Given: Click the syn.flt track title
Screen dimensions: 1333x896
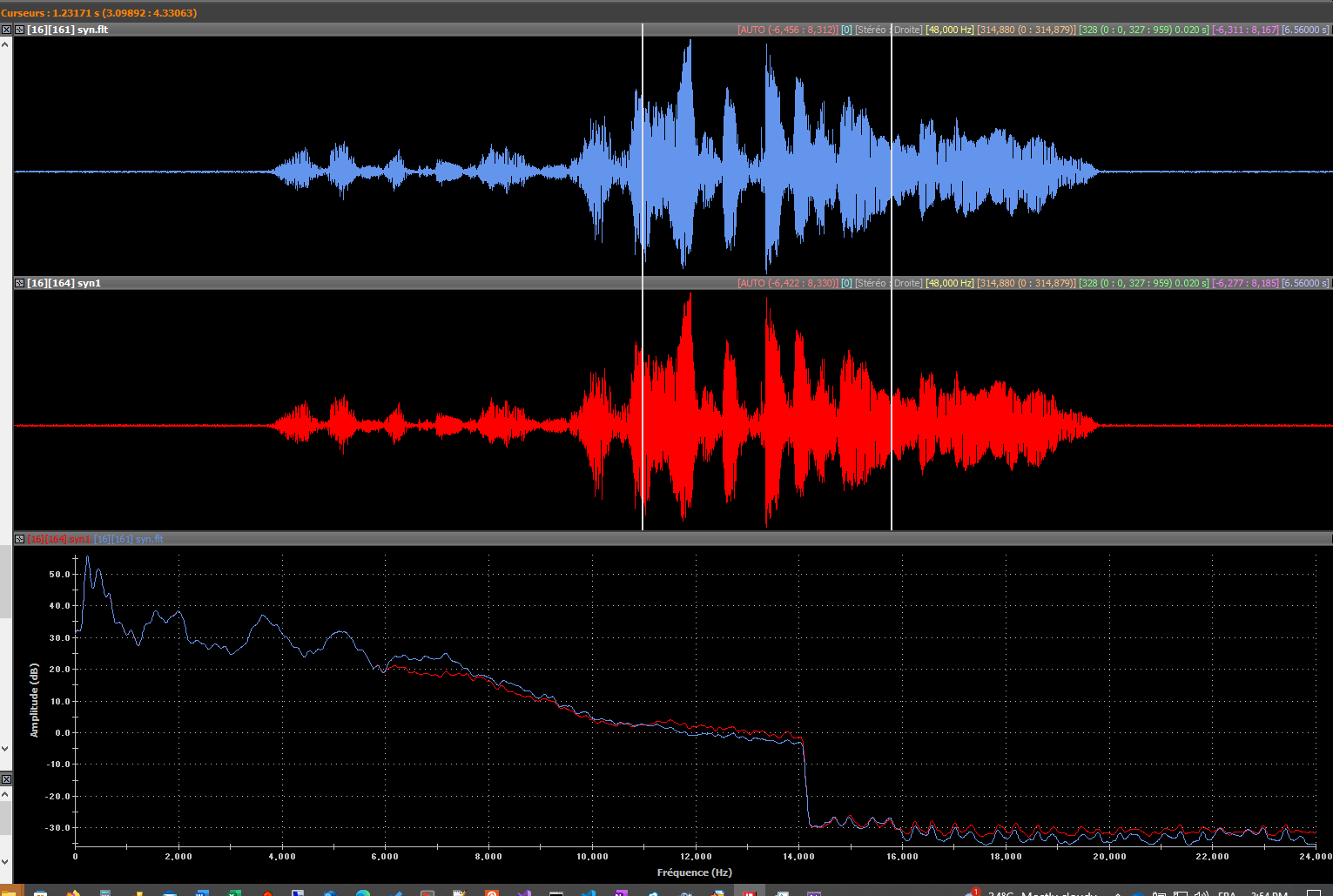Looking at the screenshot, I should click(68, 30).
